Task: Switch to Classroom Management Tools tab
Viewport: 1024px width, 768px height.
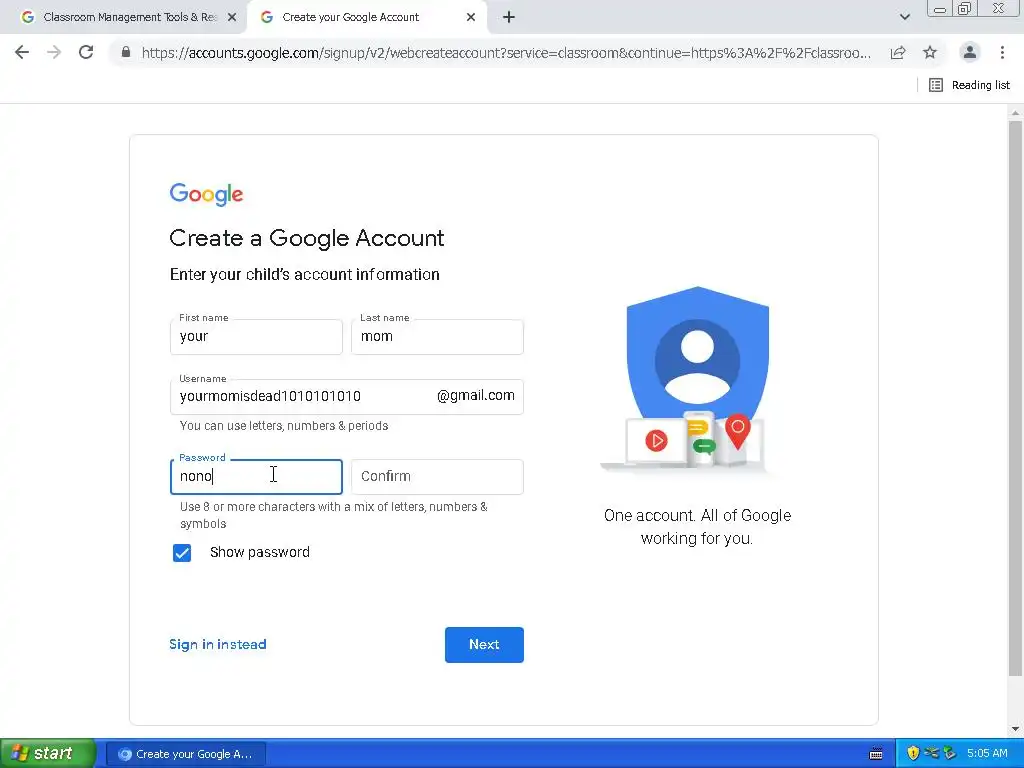Action: tap(124, 18)
